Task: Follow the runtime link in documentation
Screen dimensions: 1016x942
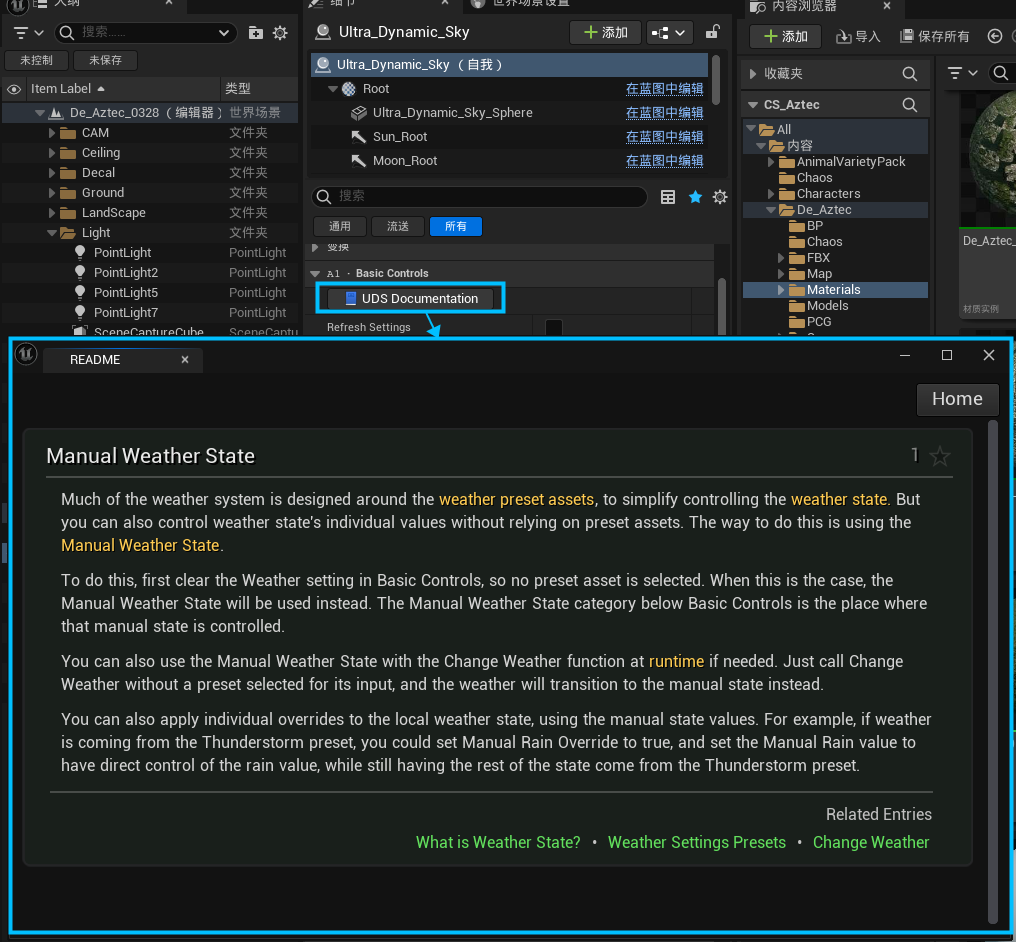Action: pos(676,661)
